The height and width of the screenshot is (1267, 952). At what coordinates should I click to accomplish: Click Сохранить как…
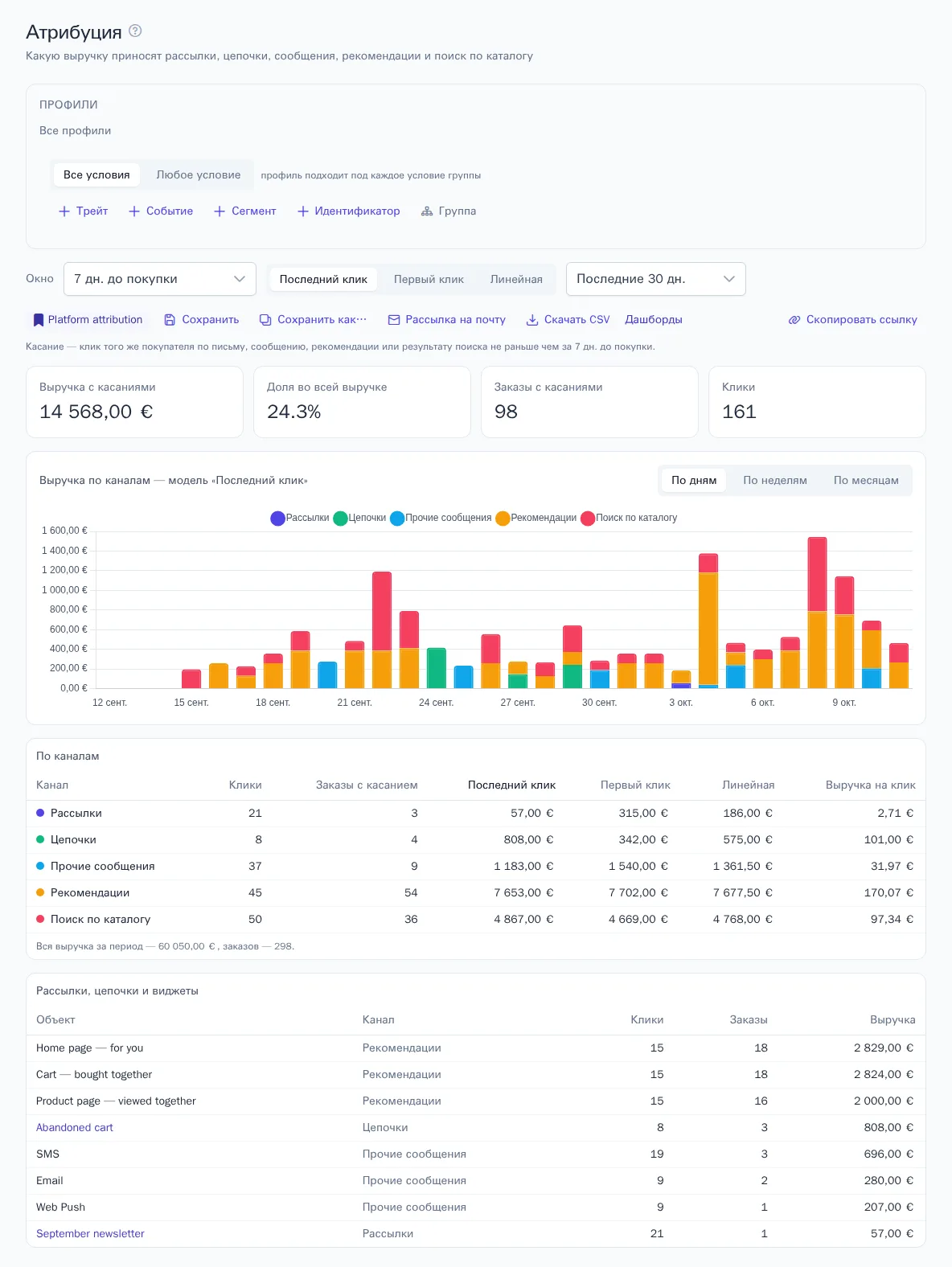(x=313, y=320)
